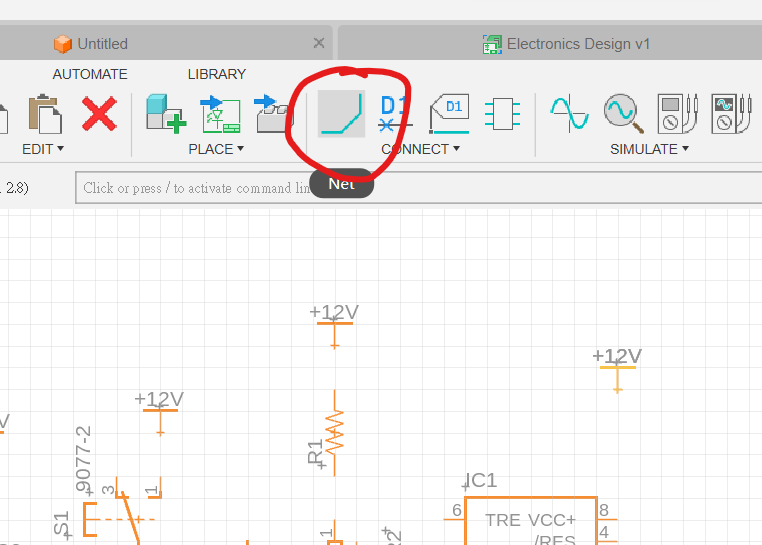
Task: Click the sine wave simulate icon
Action: coord(570,113)
